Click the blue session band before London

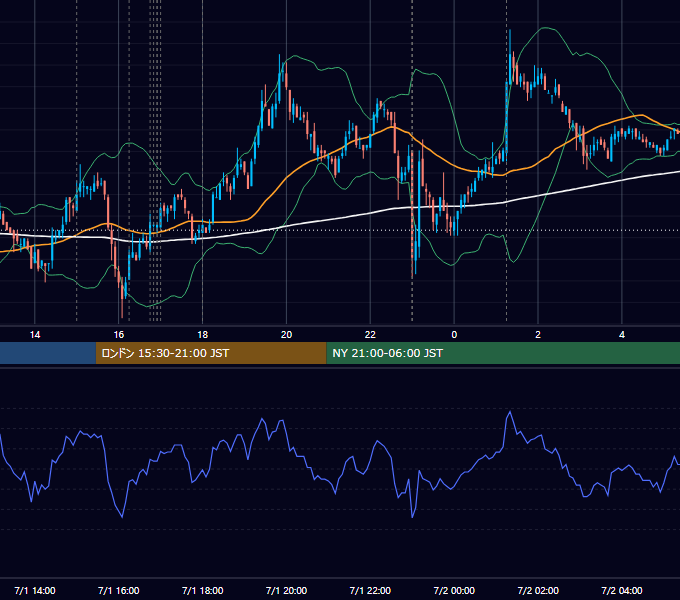pyautogui.click(x=48, y=353)
